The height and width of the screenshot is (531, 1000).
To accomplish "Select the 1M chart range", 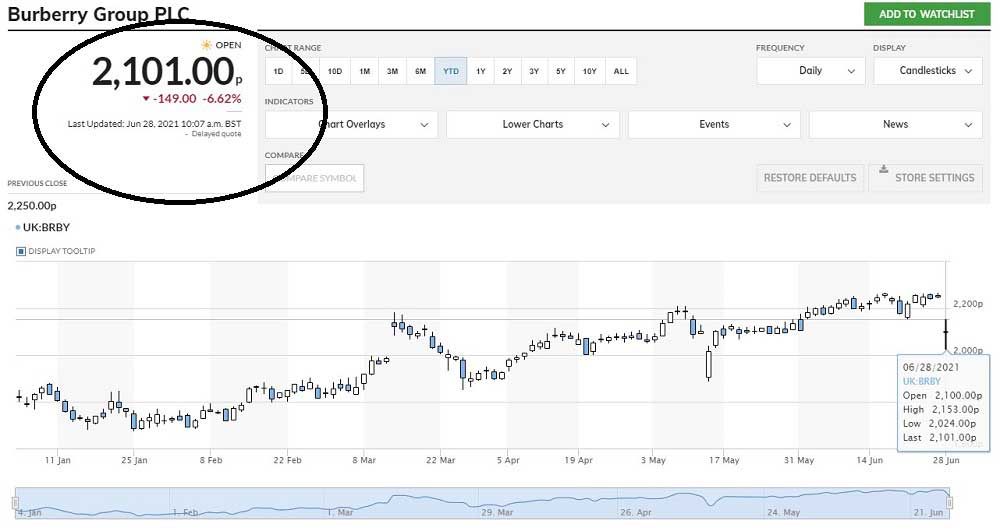I will click(364, 71).
